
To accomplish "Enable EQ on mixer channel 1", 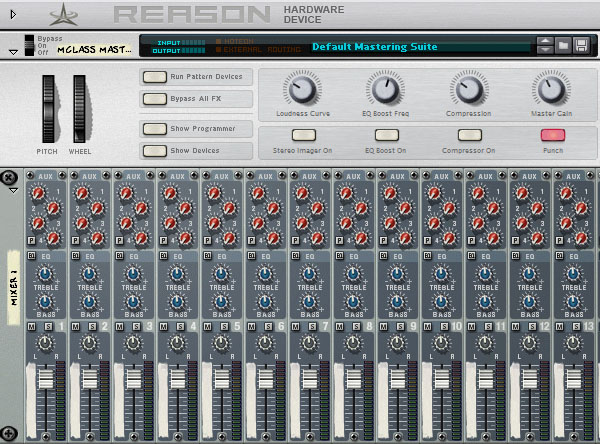I will click(32, 256).
